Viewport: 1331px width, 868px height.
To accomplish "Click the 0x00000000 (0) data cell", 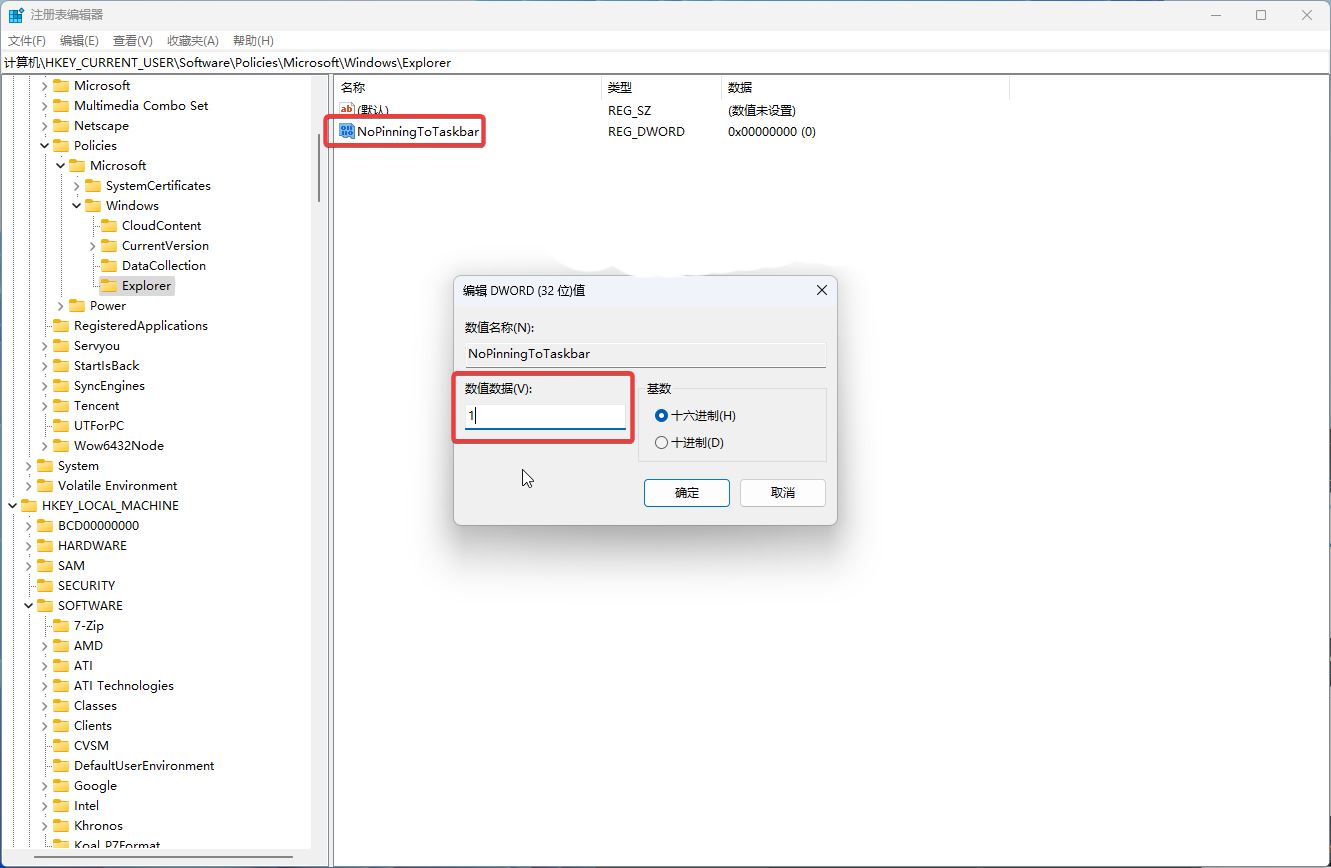I will pyautogui.click(x=772, y=131).
